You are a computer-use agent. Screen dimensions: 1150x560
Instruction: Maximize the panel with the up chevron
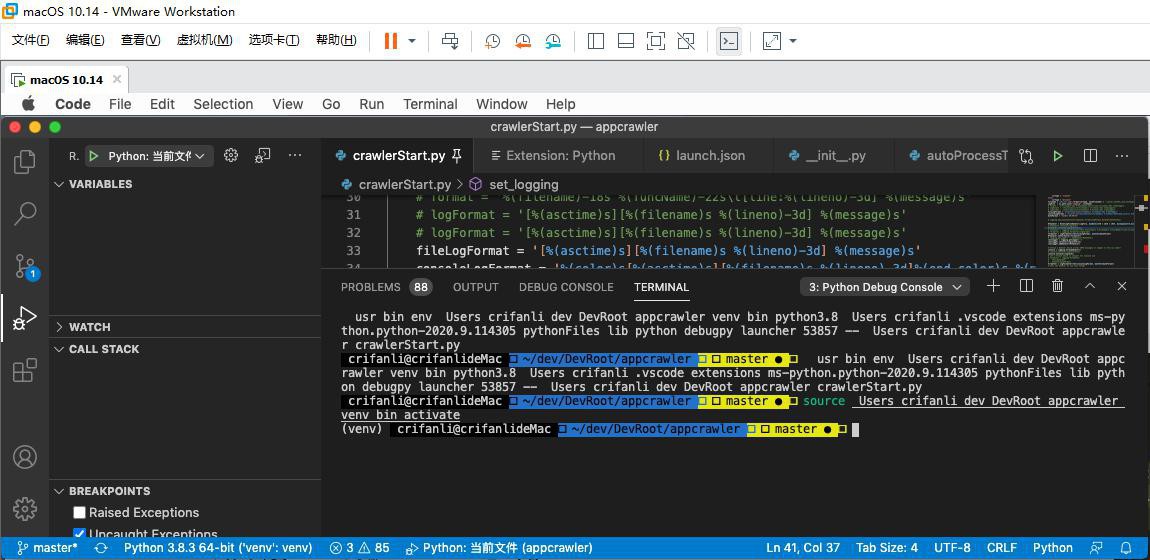click(1090, 286)
